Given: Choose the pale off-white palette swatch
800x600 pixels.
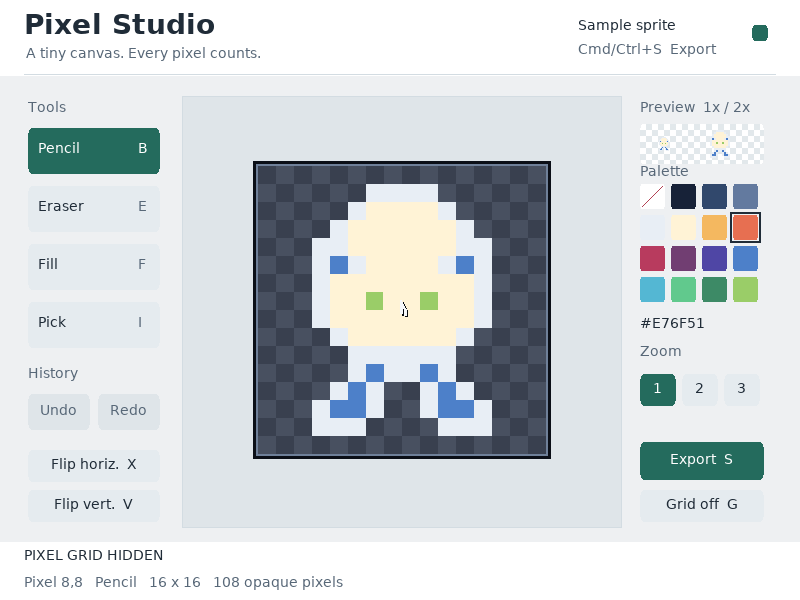Looking at the screenshot, I should (653, 228).
